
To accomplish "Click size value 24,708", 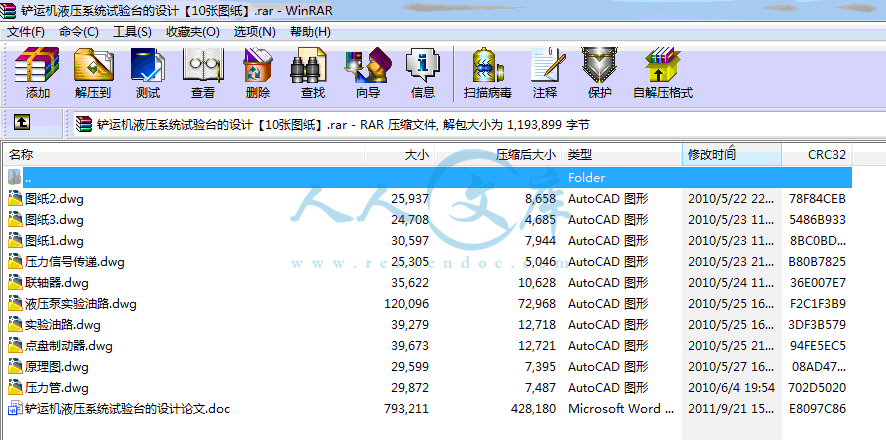I will 410,220.
